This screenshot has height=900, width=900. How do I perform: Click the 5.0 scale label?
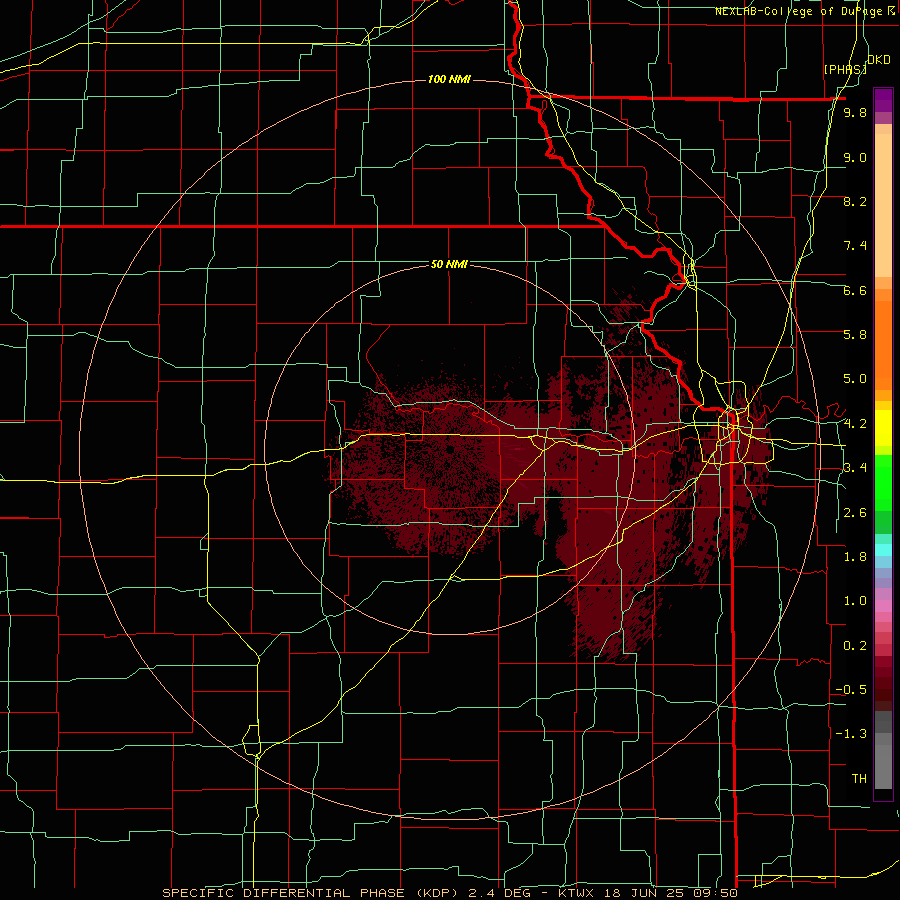(855, 379)
